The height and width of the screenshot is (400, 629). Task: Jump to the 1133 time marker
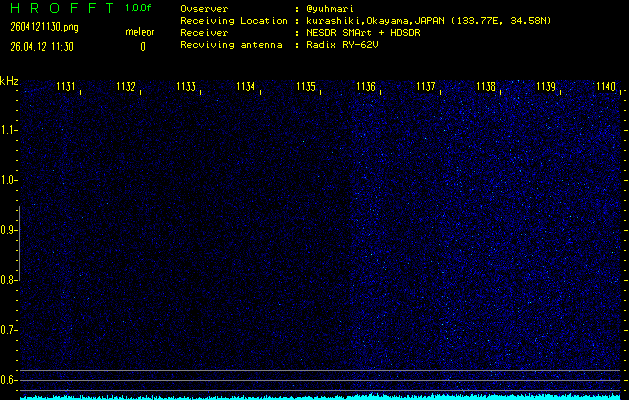click(x=187, y=87)
